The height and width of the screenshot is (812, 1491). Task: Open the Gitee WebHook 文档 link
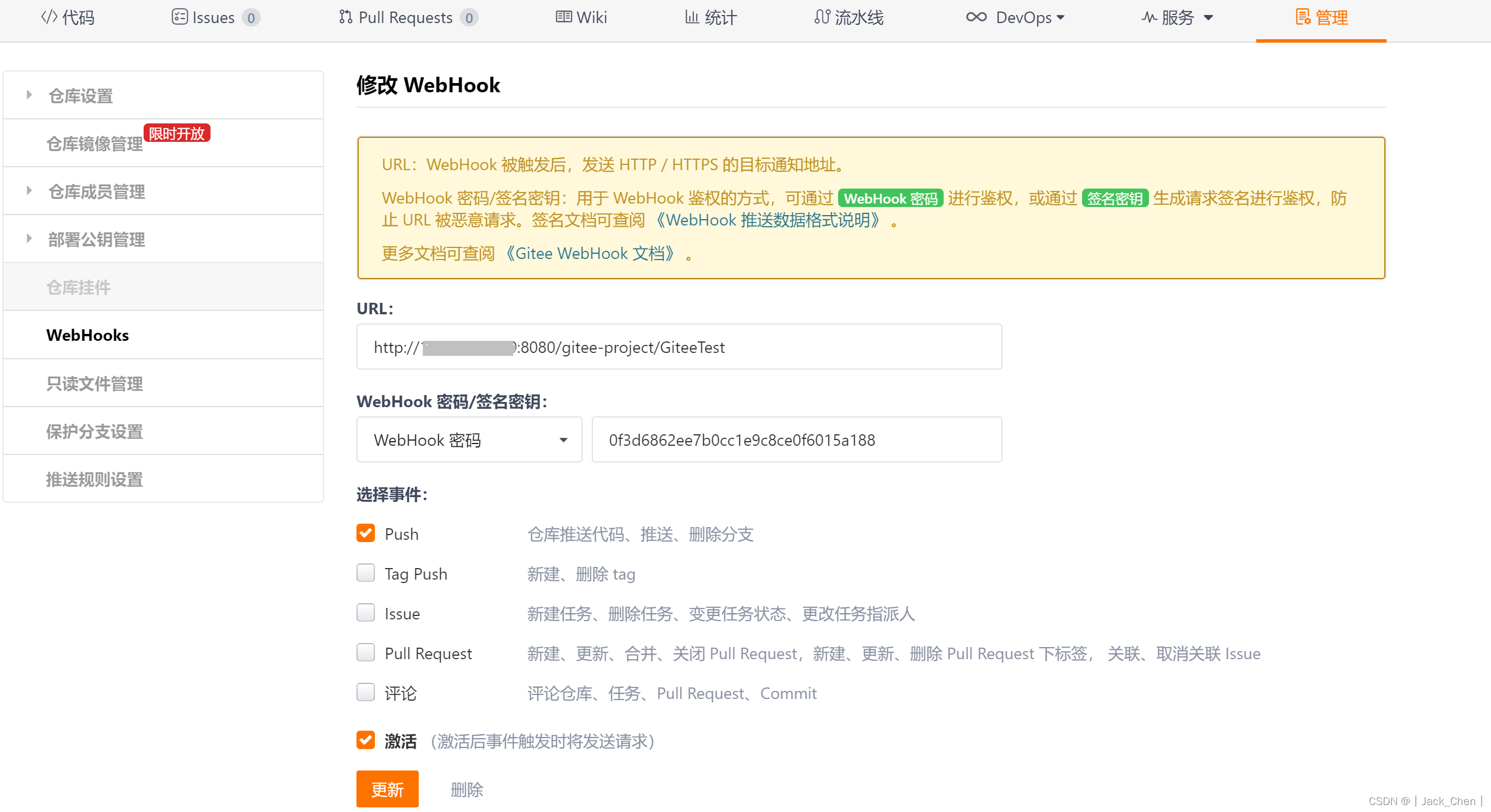coord(590,254)
